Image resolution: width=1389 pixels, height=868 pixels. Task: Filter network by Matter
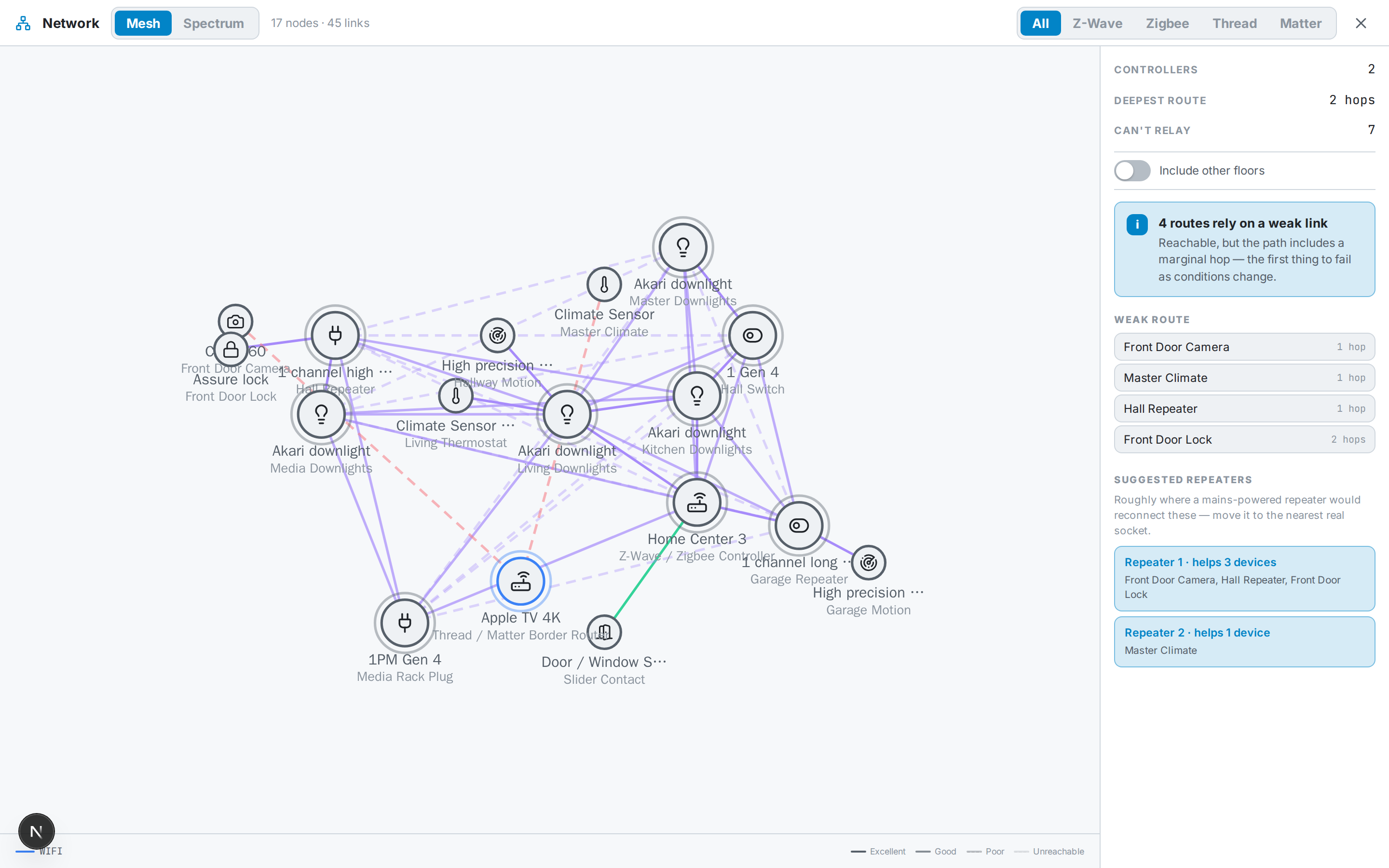(1301, 23)
